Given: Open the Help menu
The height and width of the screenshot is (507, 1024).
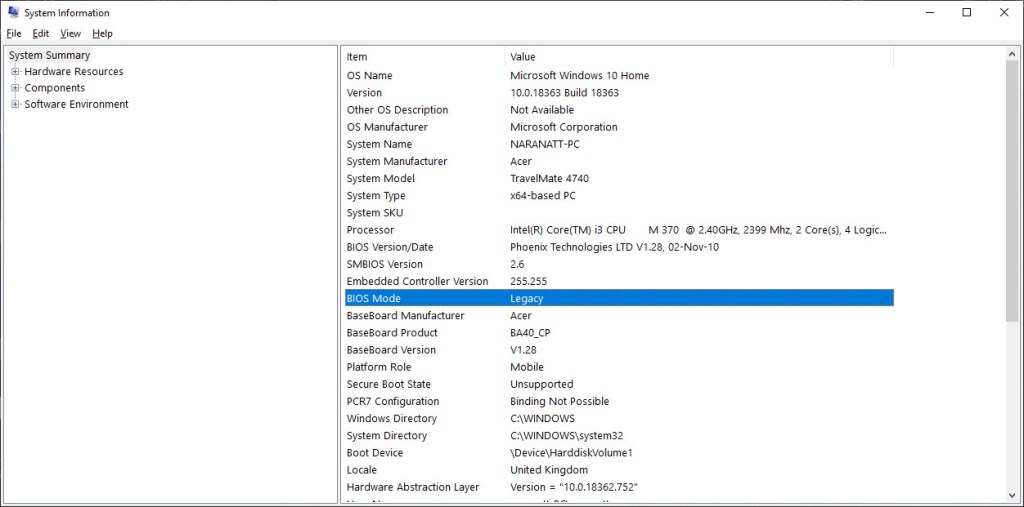Looking at the screenshot, I should [102, 33].
